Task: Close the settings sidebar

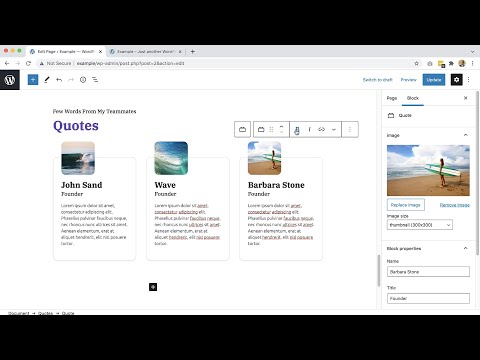Action: point(466,98)
